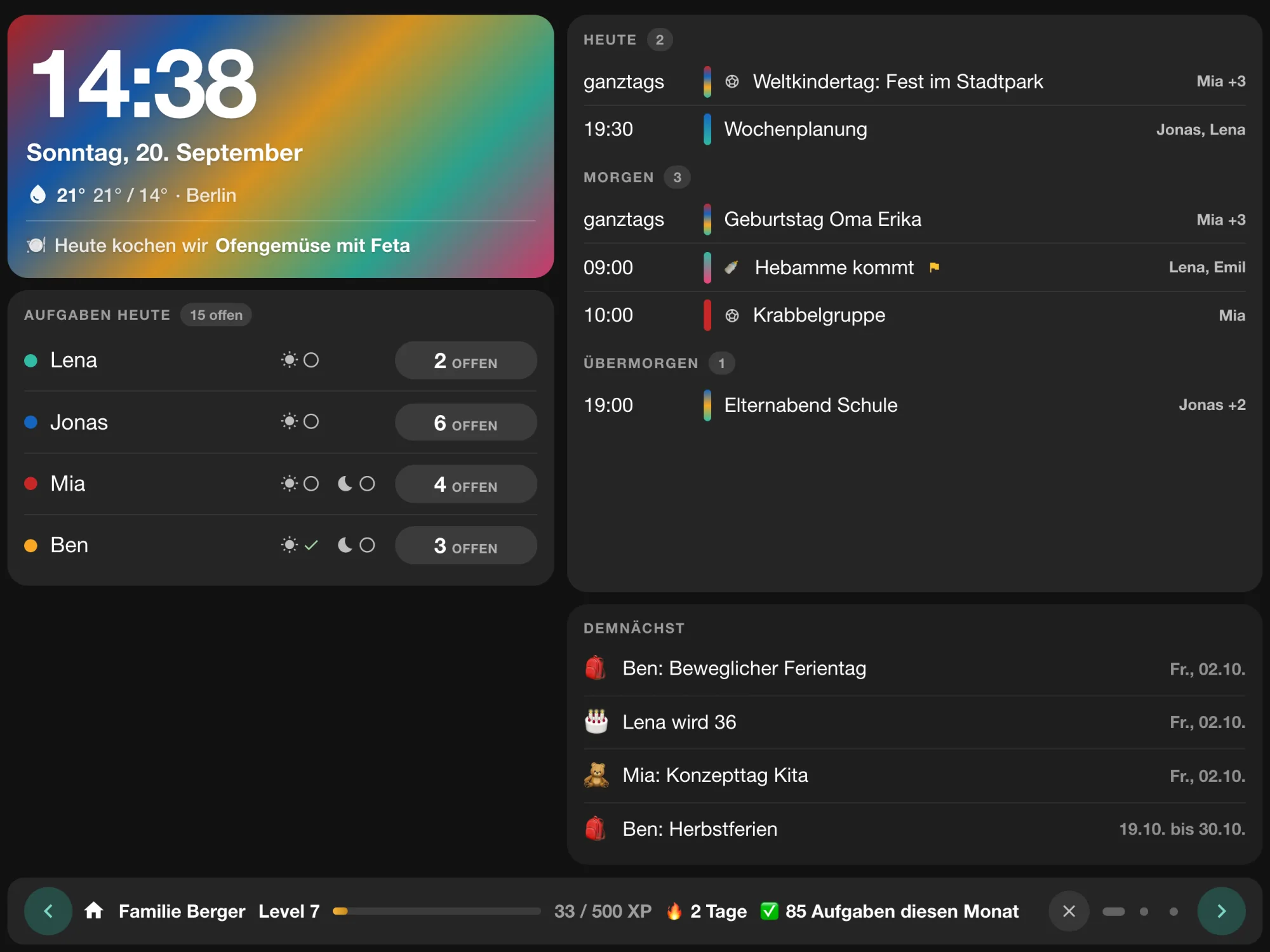The height and width of the screenshot is (952, 1270).
Task: Select the third page indicator dot
Action: coord(1173,911)
